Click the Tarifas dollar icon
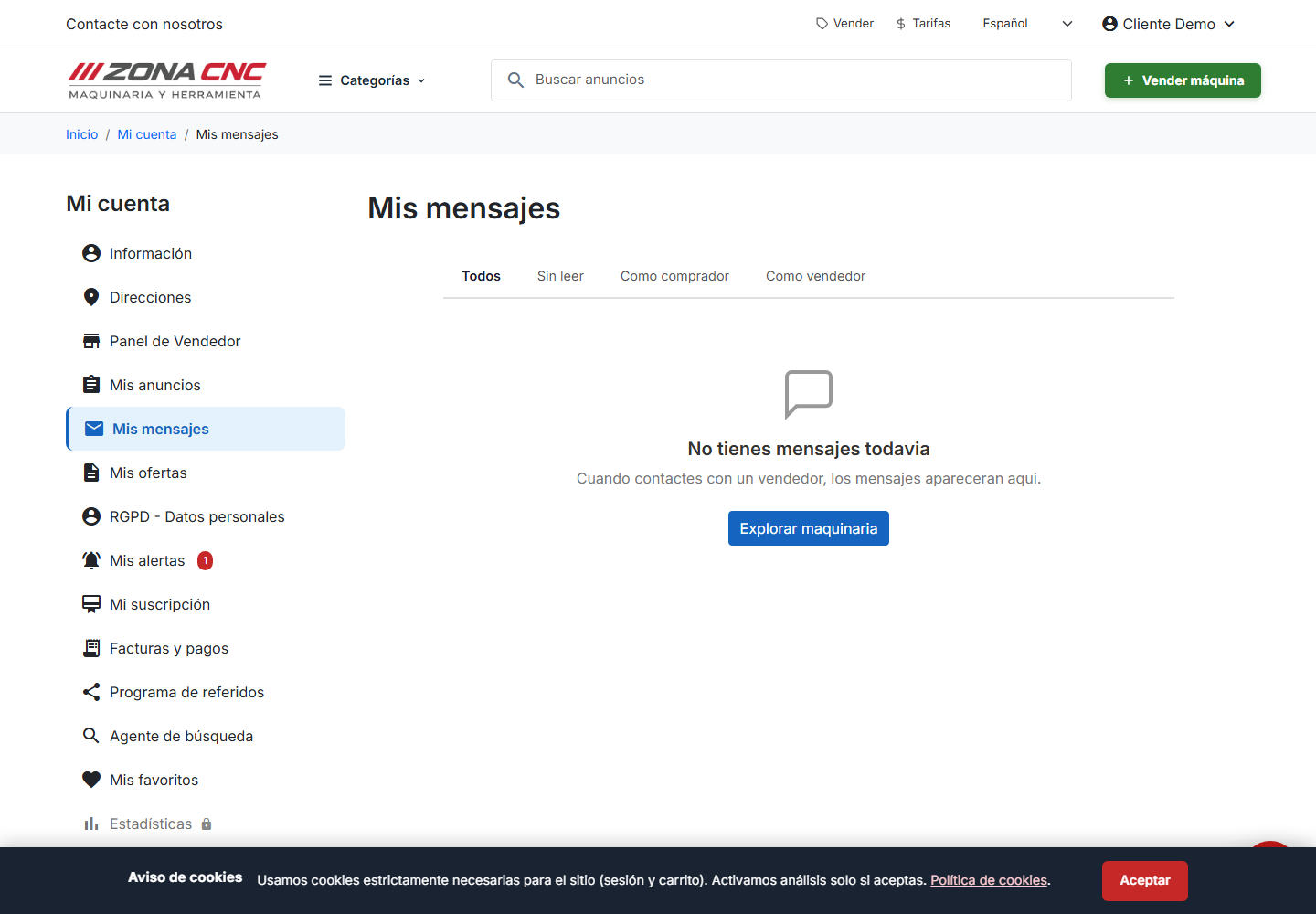1316x914 pixels. pyautogui.click(x=901, y=24)
